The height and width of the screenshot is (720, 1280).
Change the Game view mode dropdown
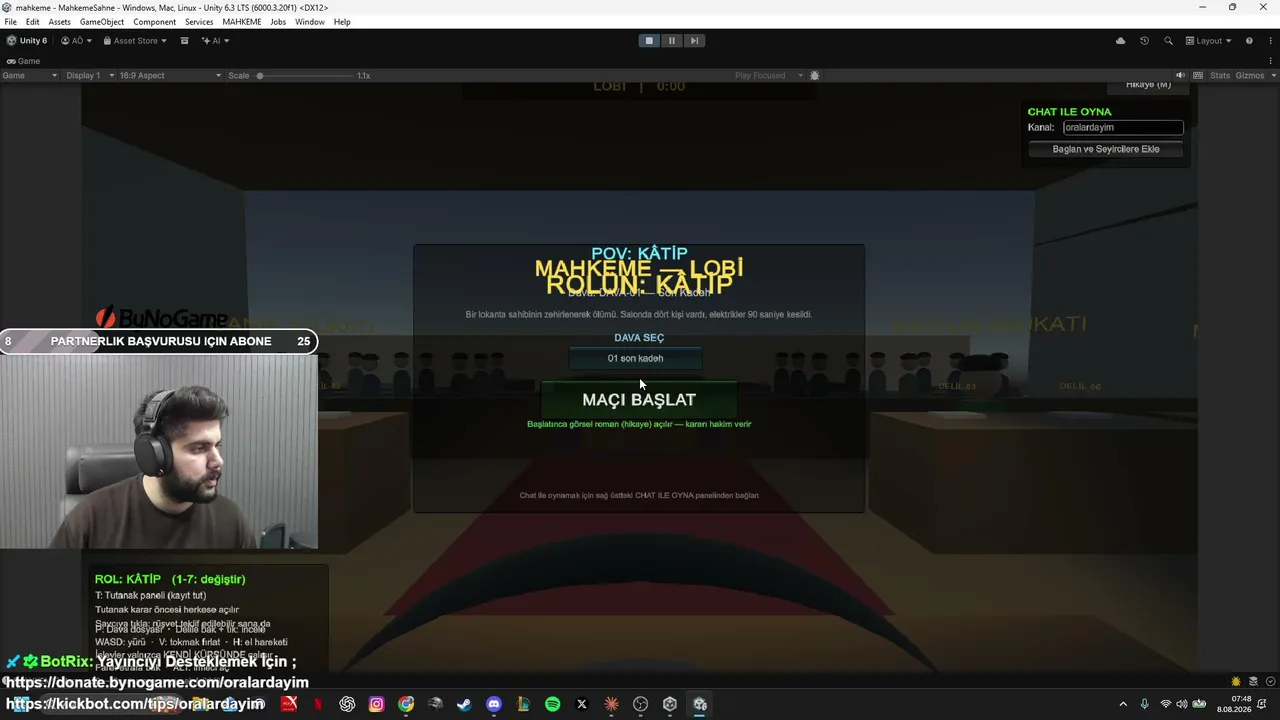30,76
